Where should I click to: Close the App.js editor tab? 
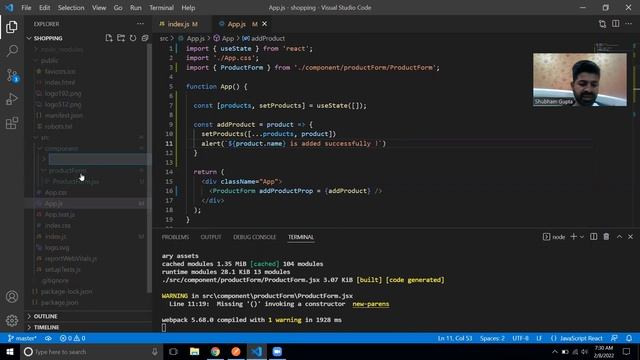(x=264, y=24)
